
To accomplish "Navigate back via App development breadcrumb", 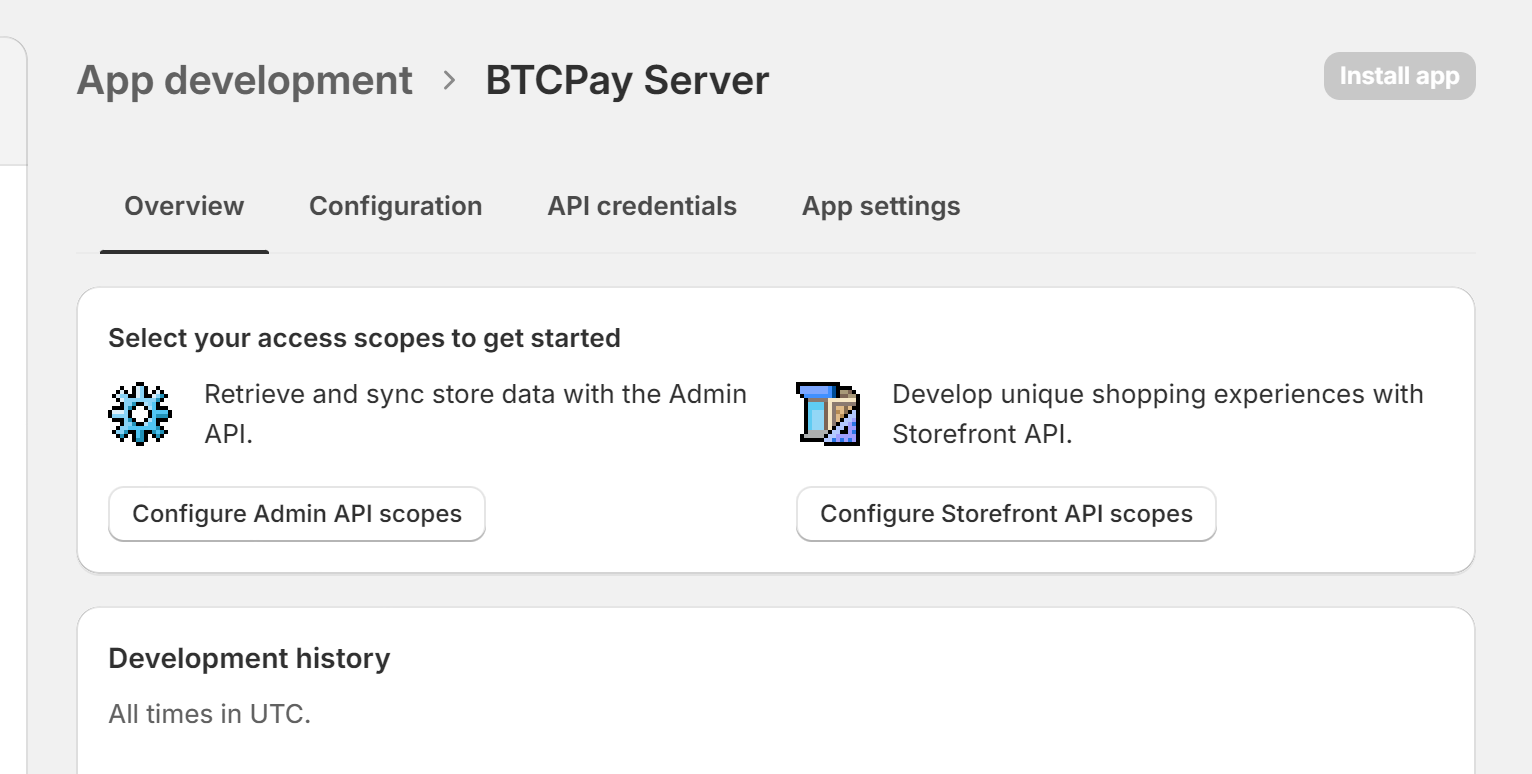I will [245, 80].
